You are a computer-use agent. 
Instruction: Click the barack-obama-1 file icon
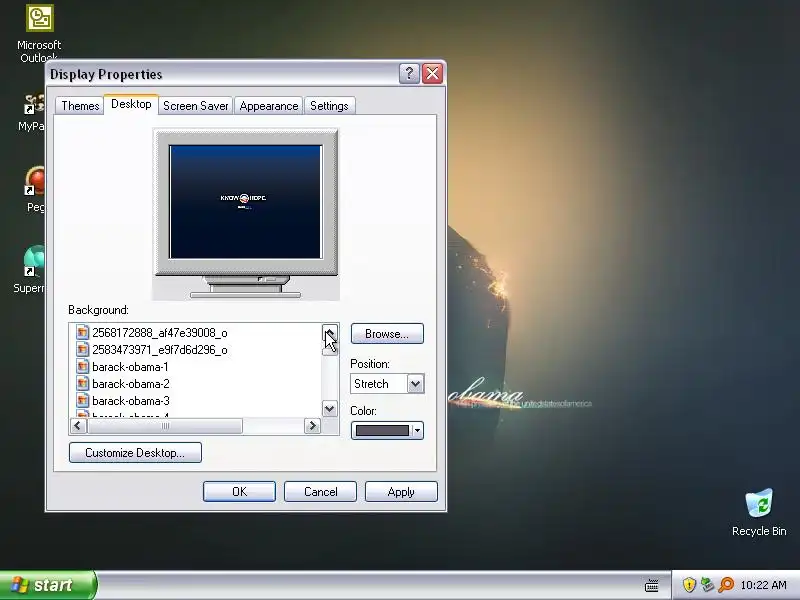pos(82,366)
